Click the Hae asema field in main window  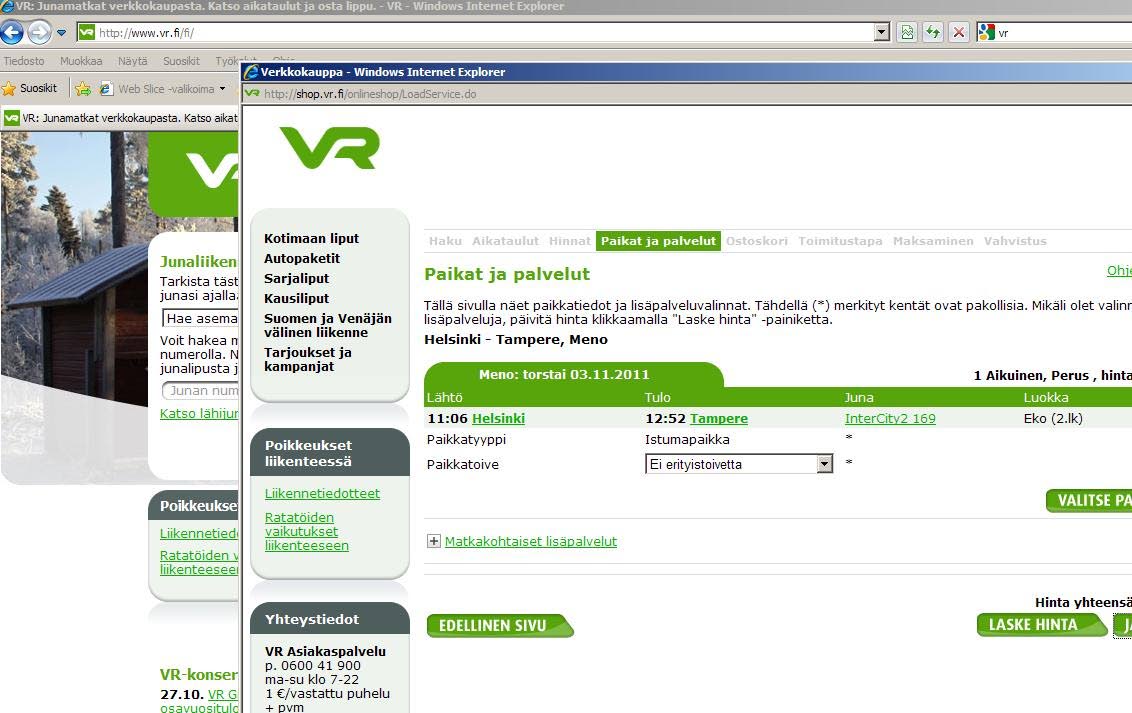(200, 318)
